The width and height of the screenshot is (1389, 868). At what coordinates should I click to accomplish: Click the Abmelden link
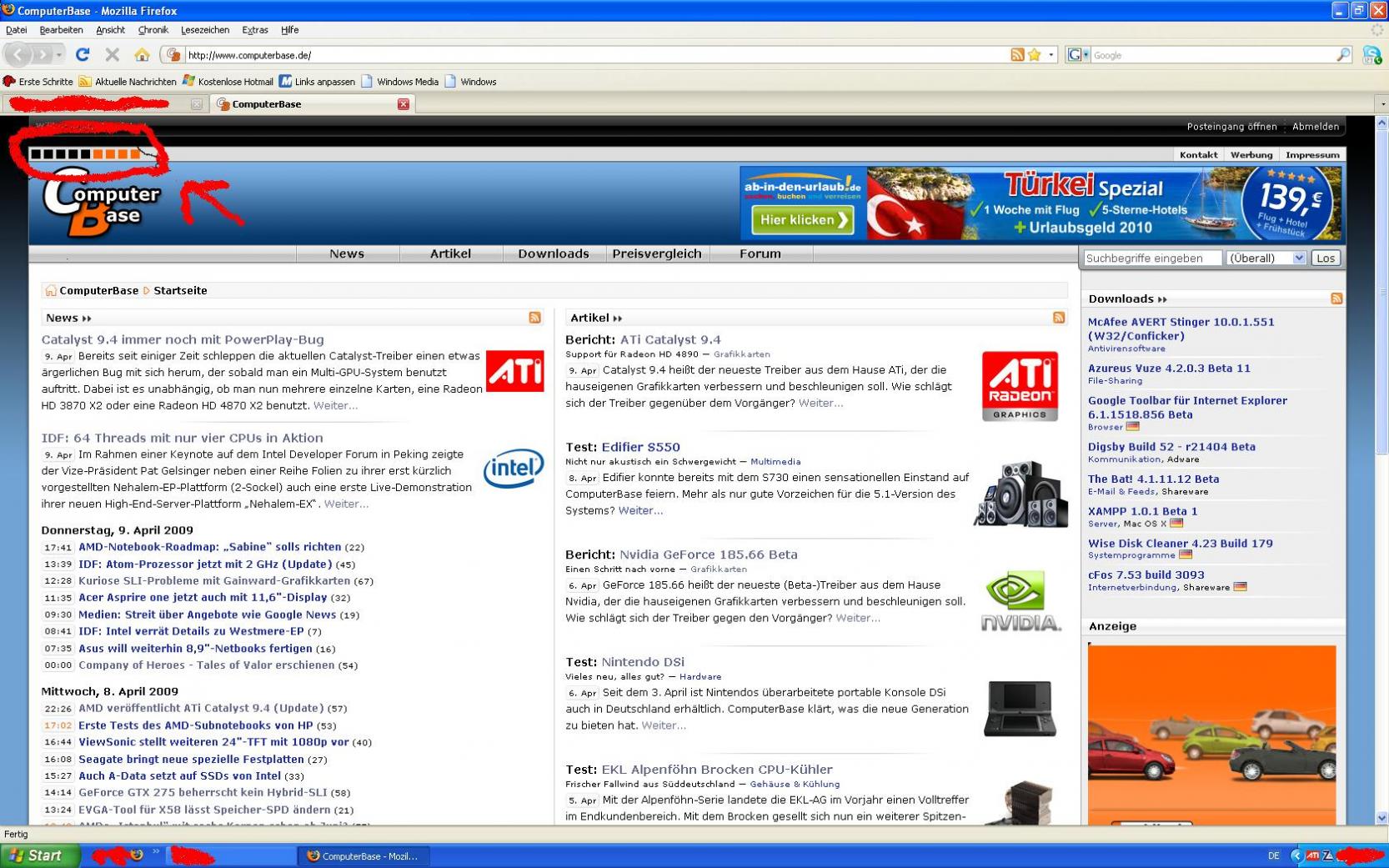[x=1316, y=127]
